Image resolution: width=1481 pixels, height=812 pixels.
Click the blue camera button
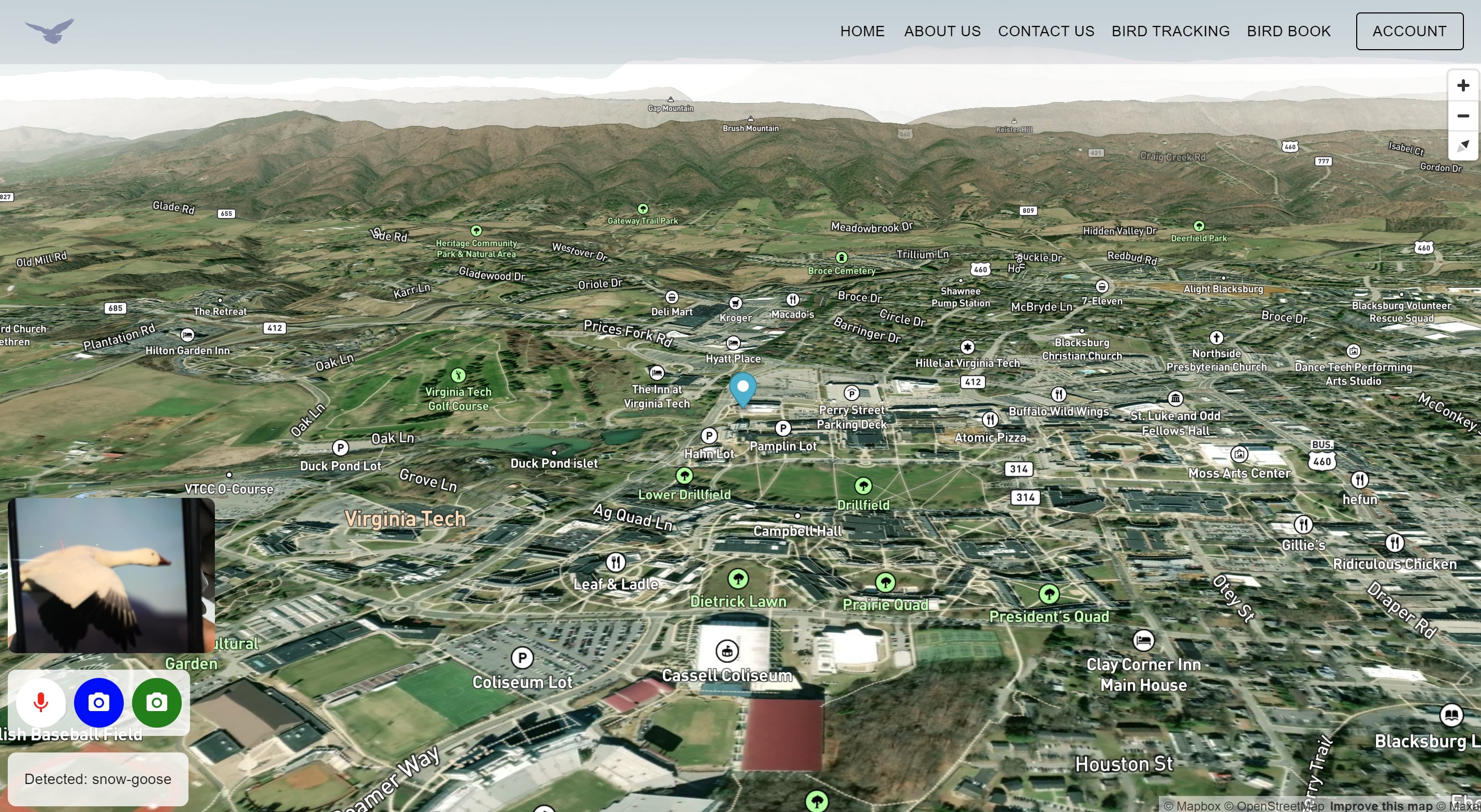tap(99, 702)
